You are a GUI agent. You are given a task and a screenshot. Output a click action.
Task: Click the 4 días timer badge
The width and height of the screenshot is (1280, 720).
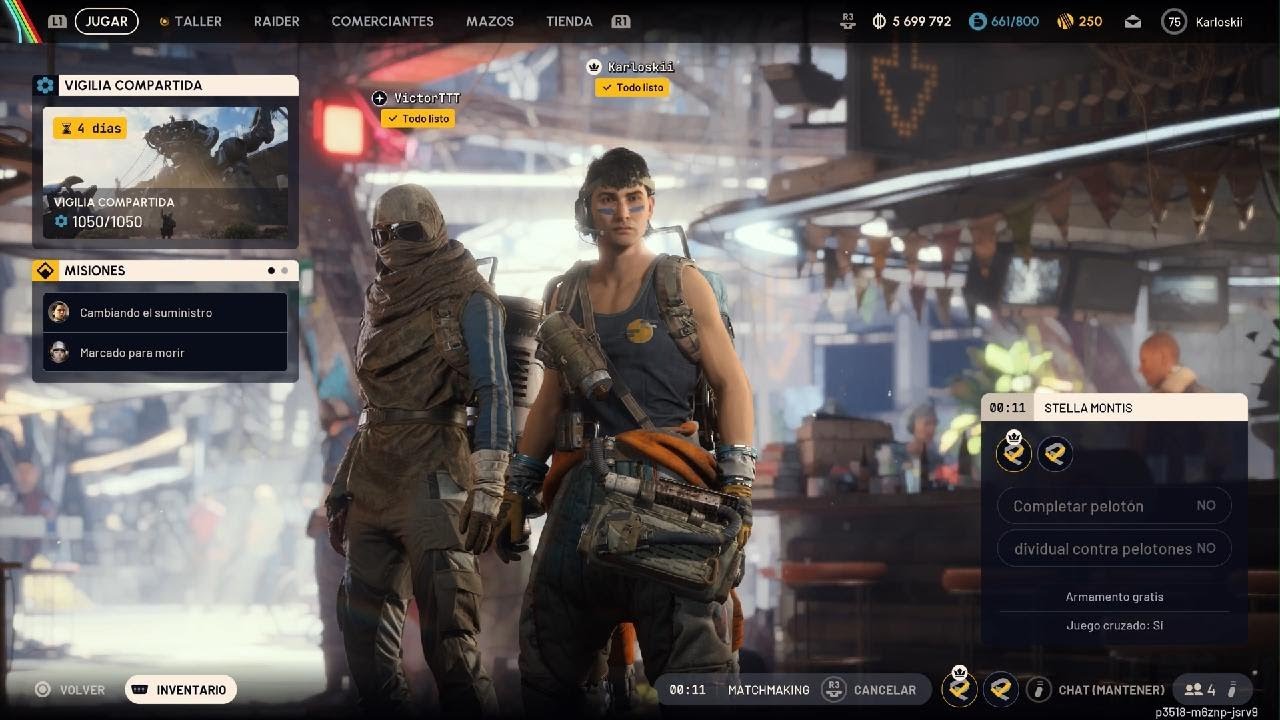tap(90, 128)
